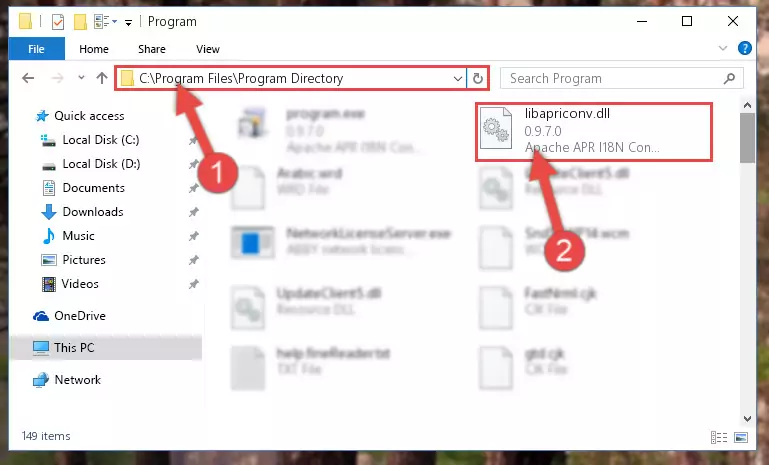Viewport: 769px width, 465px height.
Task: Select the UpdateClient5.dll file
Action: (307, 307)
